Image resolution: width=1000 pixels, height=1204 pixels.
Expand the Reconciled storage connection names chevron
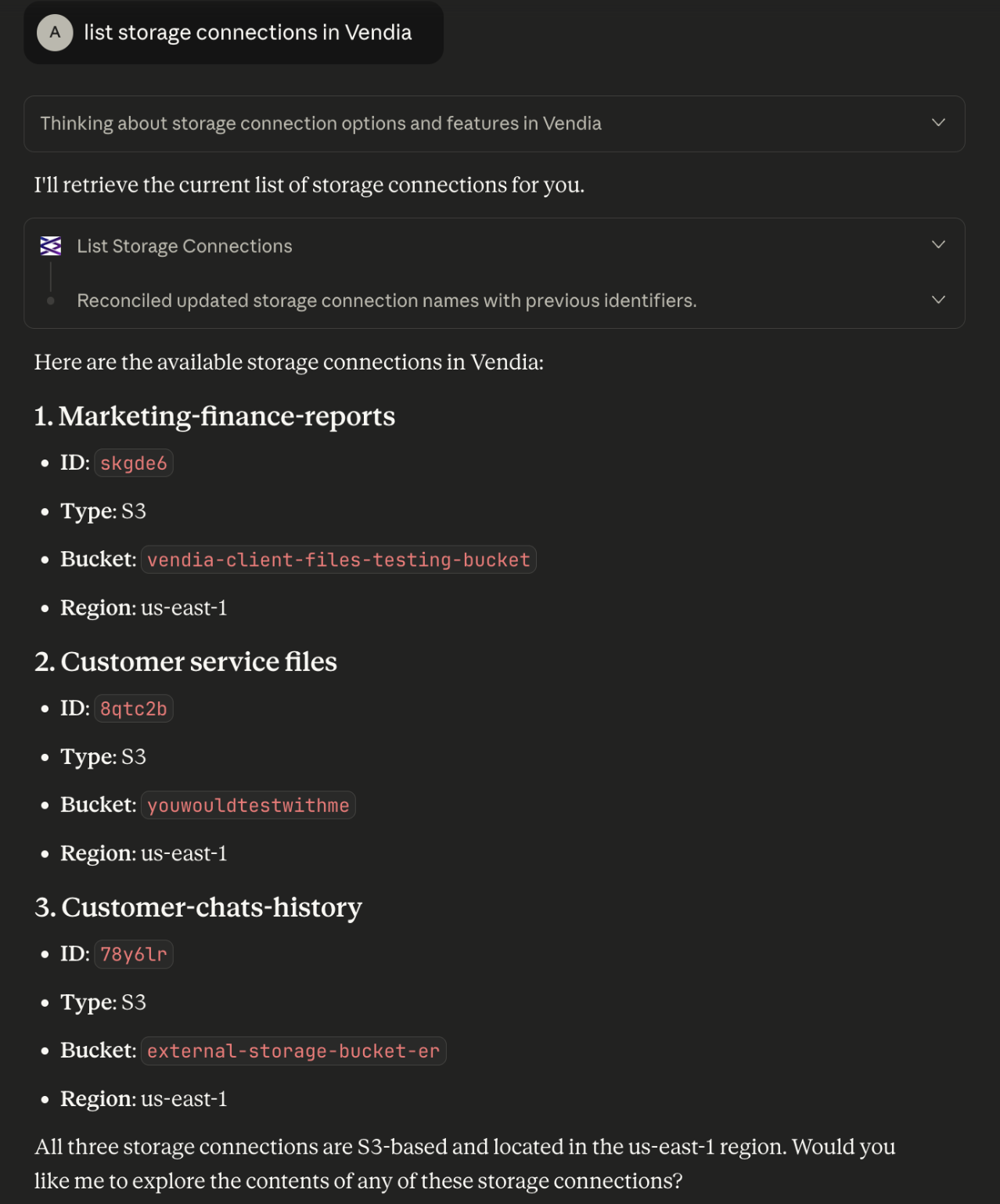click(x=938, y=300)
